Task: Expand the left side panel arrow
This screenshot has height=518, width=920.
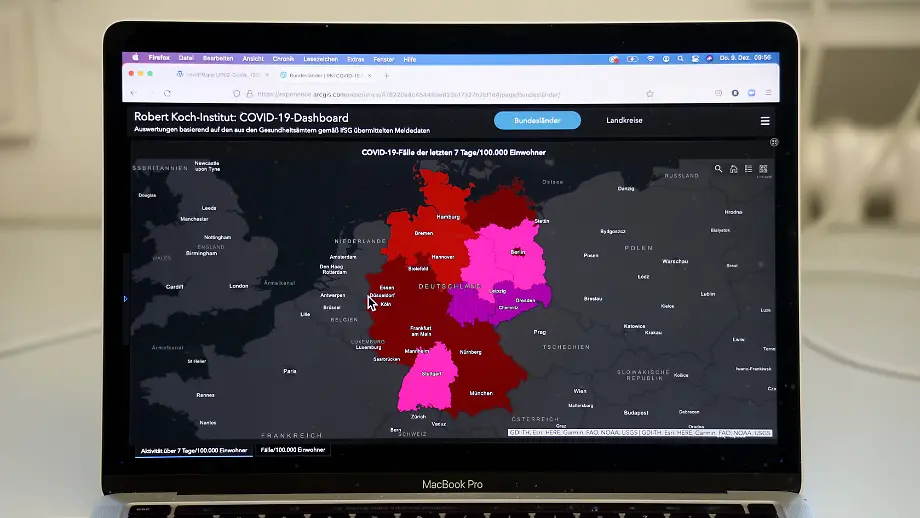Action: coord(125,298)
